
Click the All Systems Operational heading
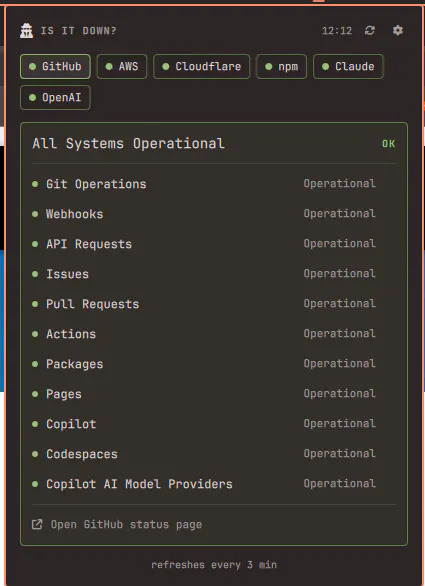[x=128, y=144]
